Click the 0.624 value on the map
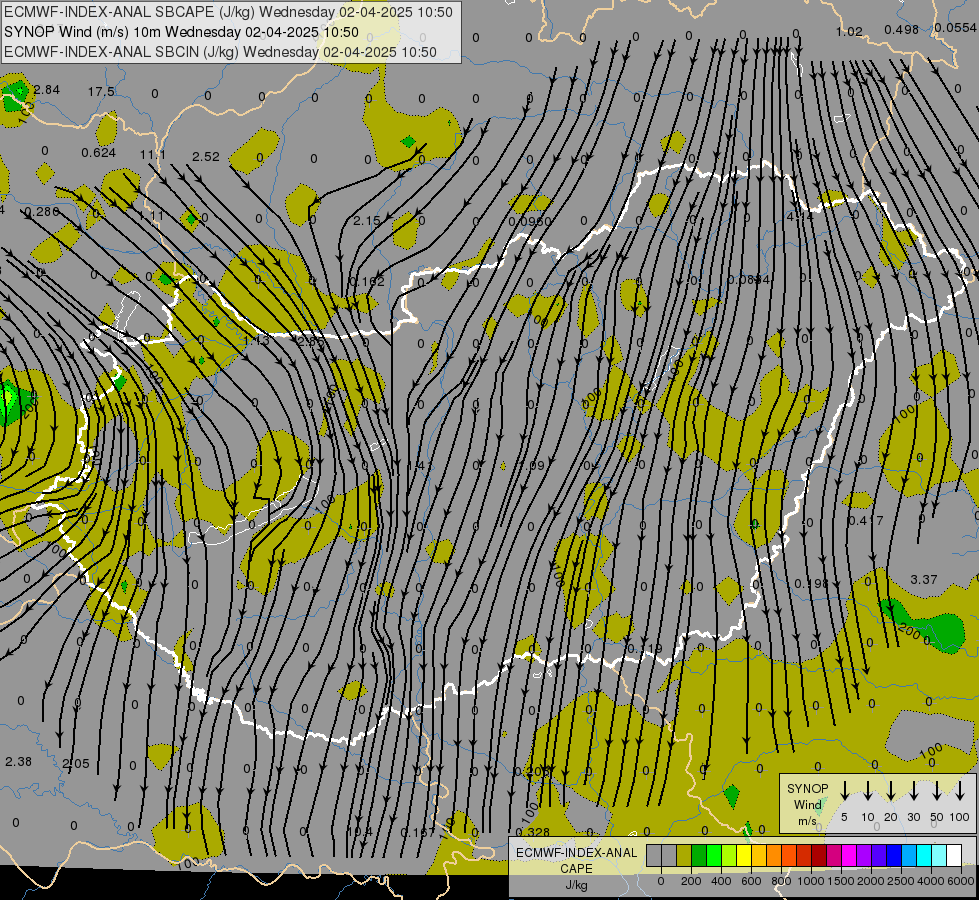Screen dimensions: 979x900 [99, 152]
